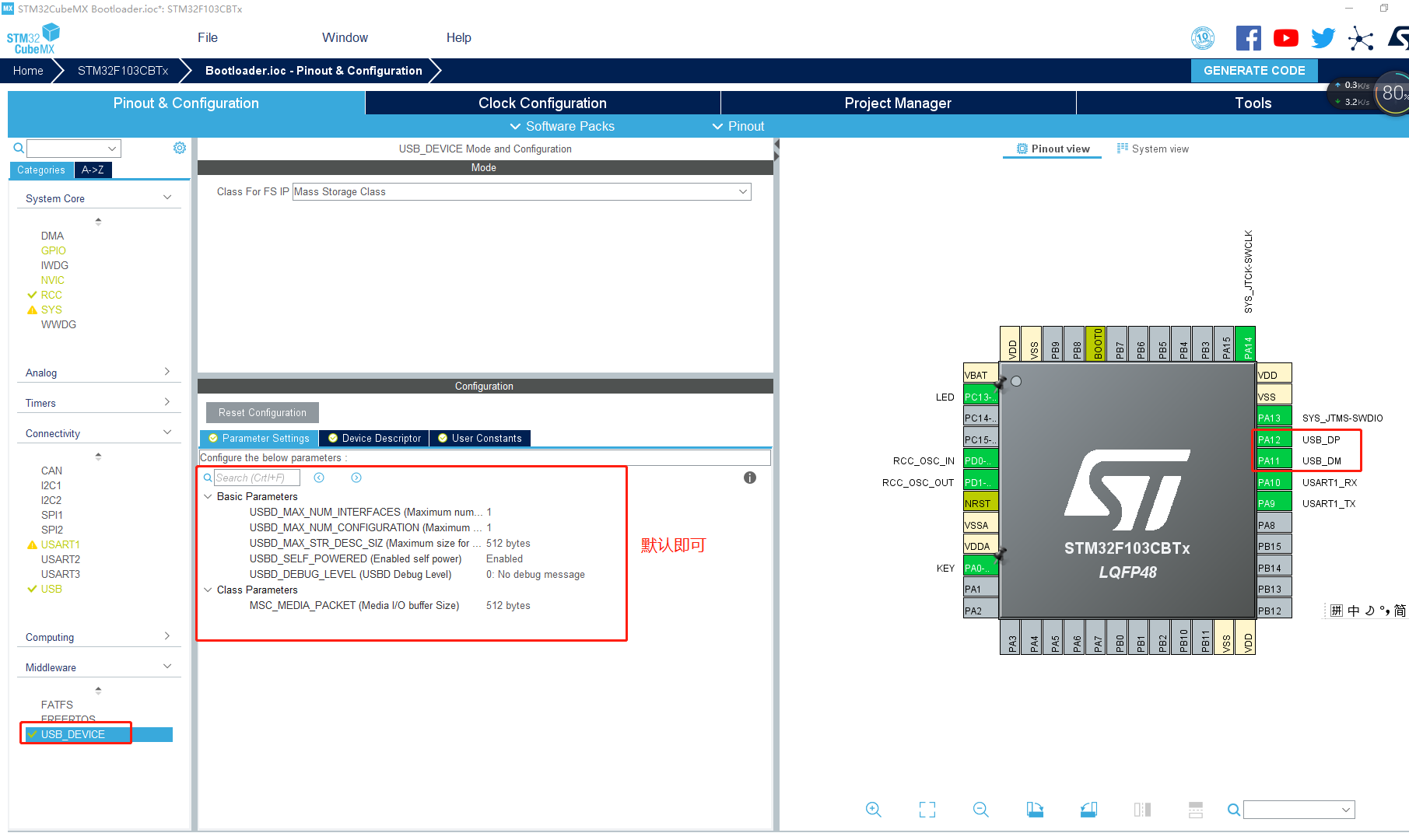Open the ST Twitter page icon
This screenshot has width=1409, height=840.
1323,38
